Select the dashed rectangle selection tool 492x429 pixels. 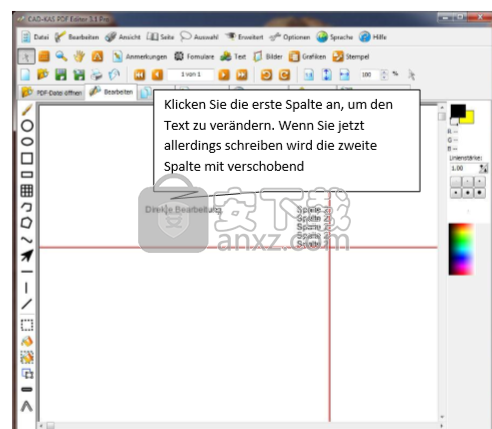[x=27, y=325]
